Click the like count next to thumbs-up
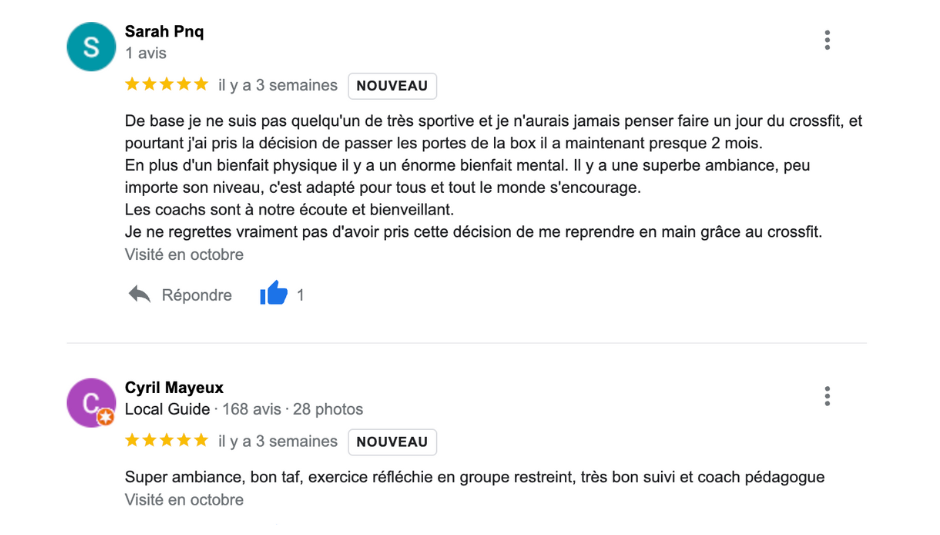 tap(300, 295)
